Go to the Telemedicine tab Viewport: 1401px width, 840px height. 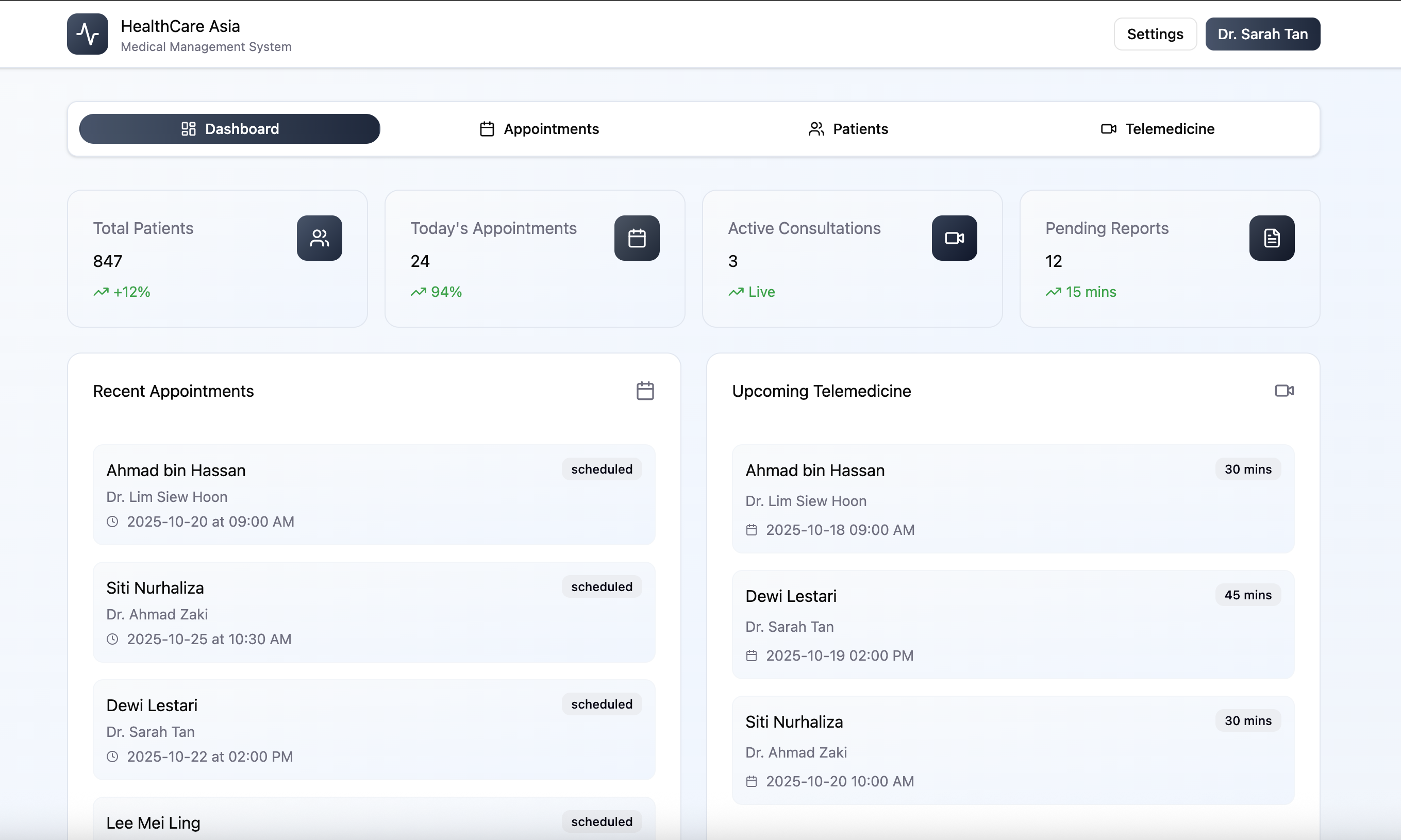1158,129
